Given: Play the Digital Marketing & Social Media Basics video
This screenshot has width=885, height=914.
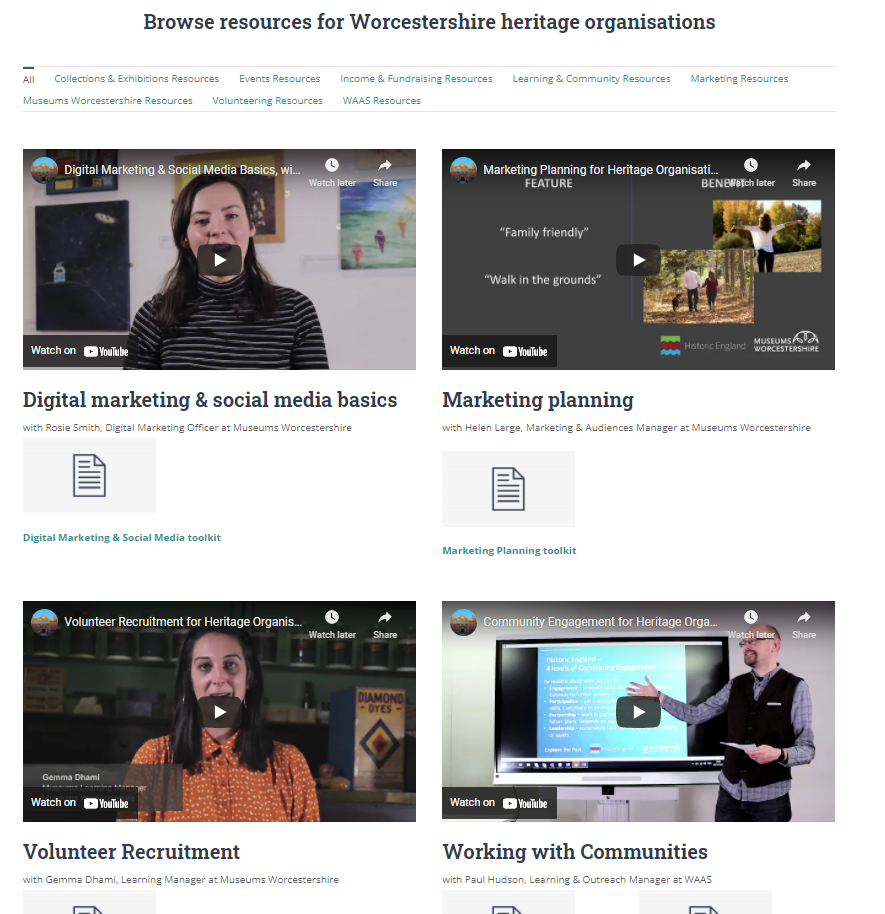Looking at the screenshot, I should 219,260.
